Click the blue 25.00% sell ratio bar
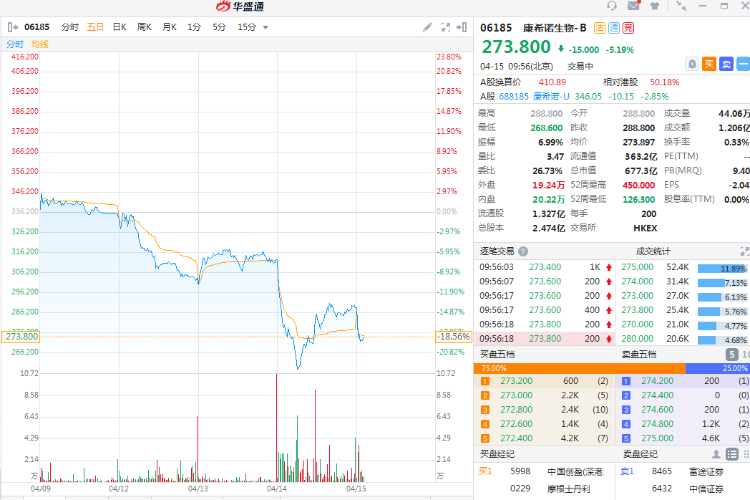 pos(717,368)
